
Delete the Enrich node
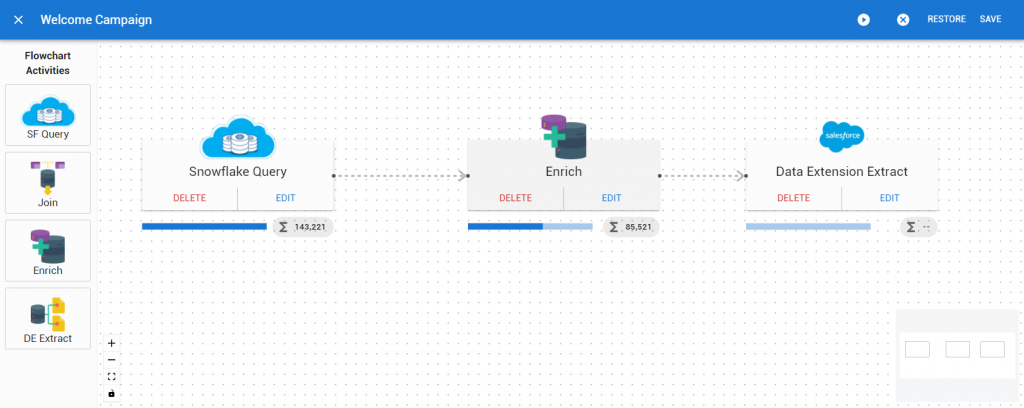point(515,198)
